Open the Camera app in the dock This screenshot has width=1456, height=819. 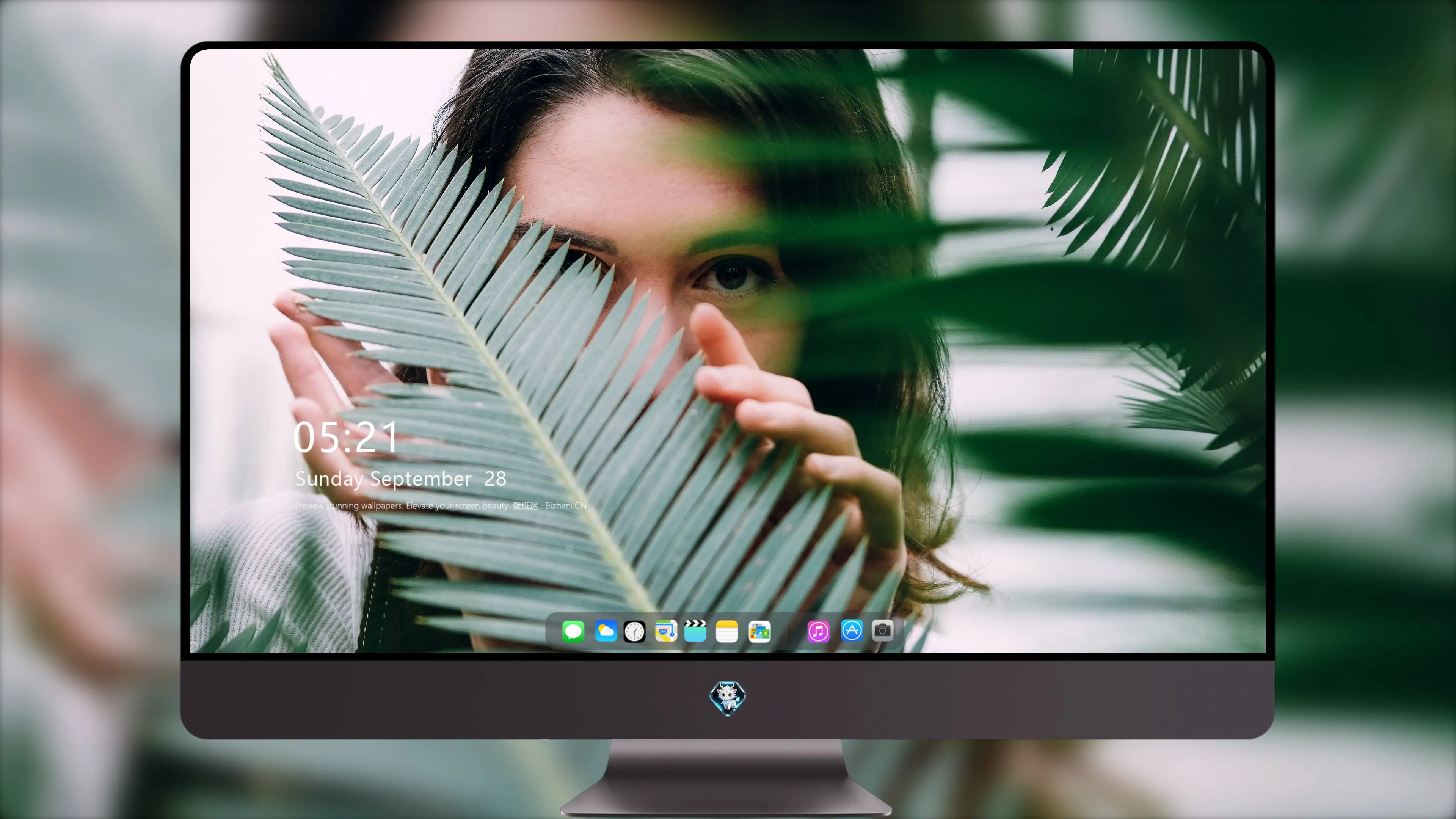pos(882,630)
